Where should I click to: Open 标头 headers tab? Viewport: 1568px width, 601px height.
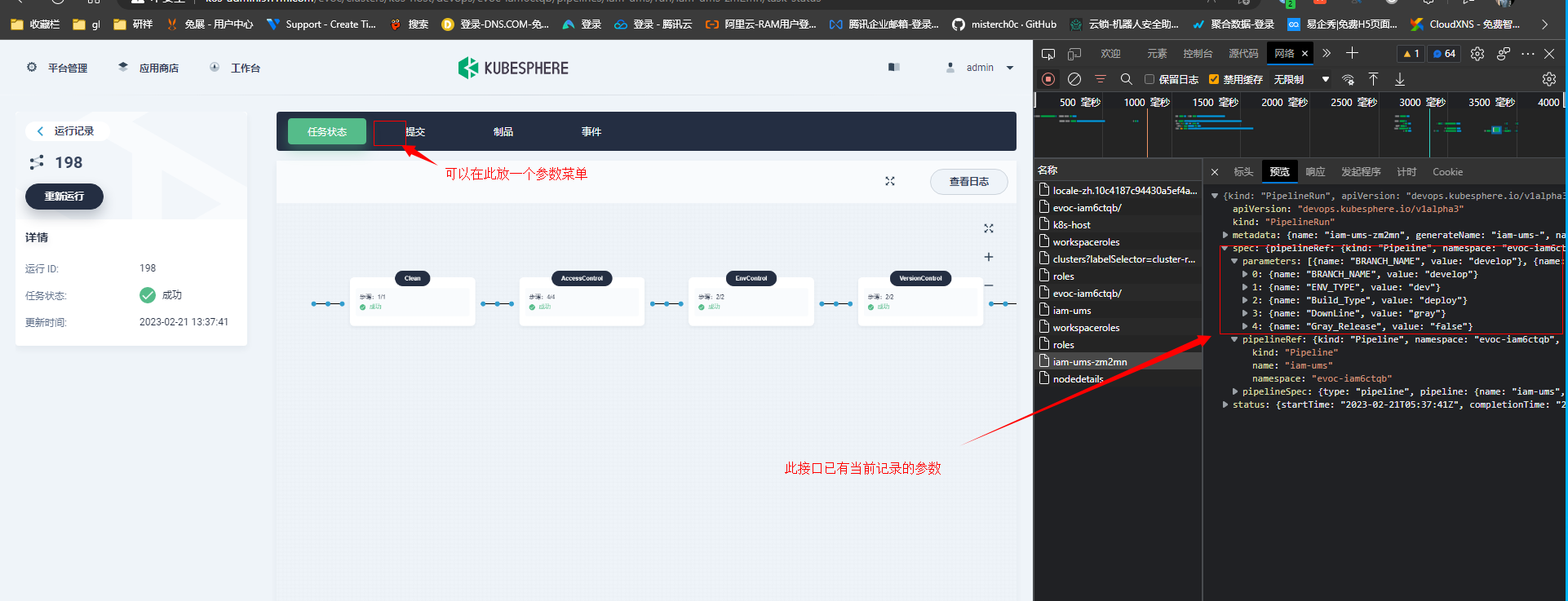click(1243, 172)
